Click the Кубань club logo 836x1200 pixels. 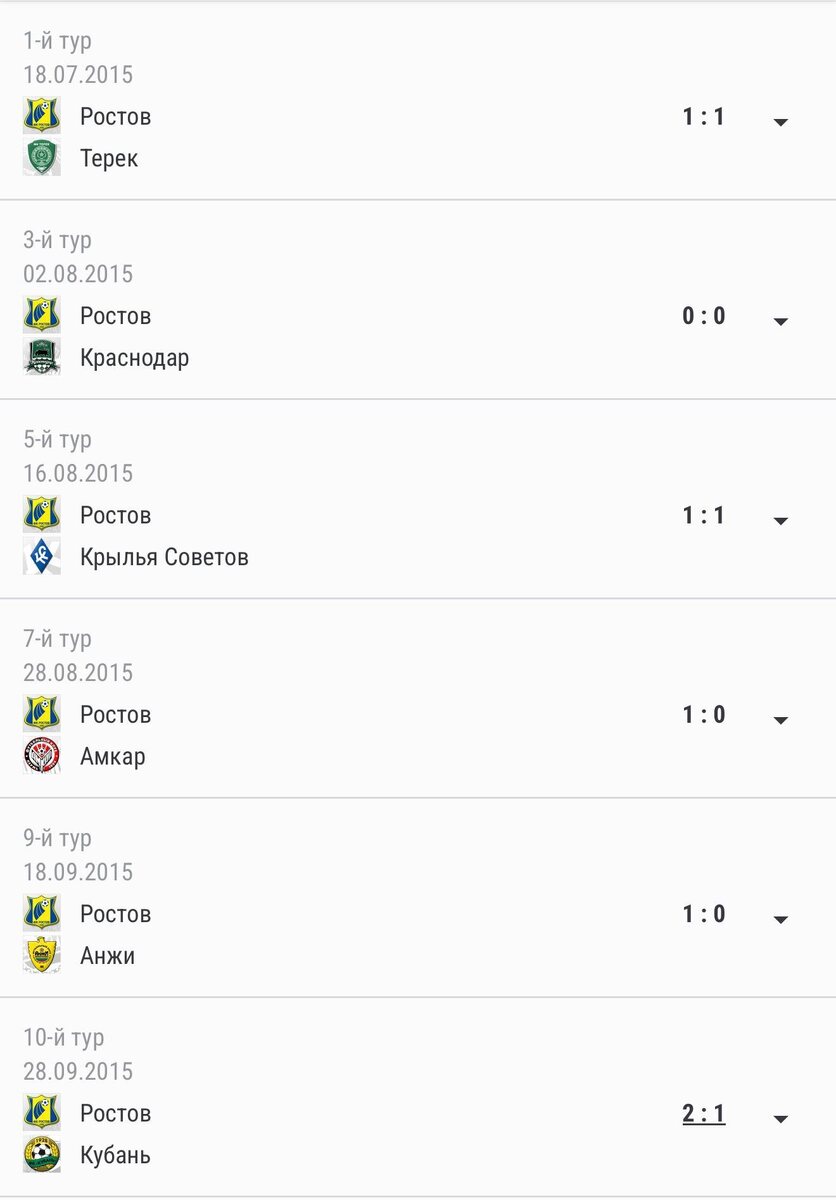(42, 1155)
